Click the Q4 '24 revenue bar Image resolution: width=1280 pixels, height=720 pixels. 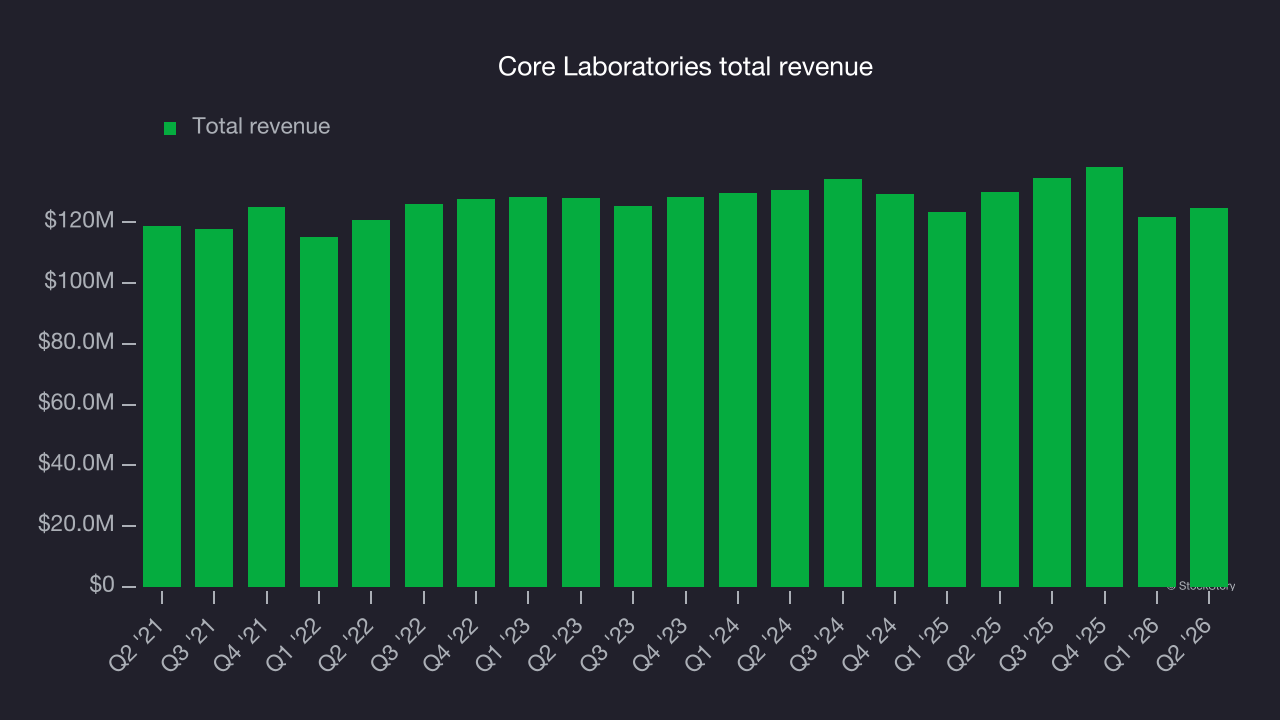click(x=895, y=390)
